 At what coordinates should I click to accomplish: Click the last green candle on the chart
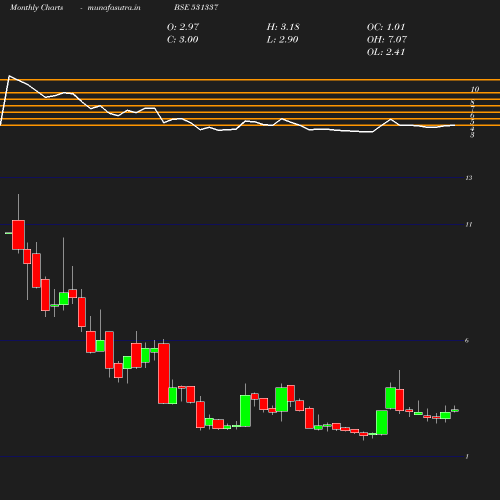click(455, 410)
